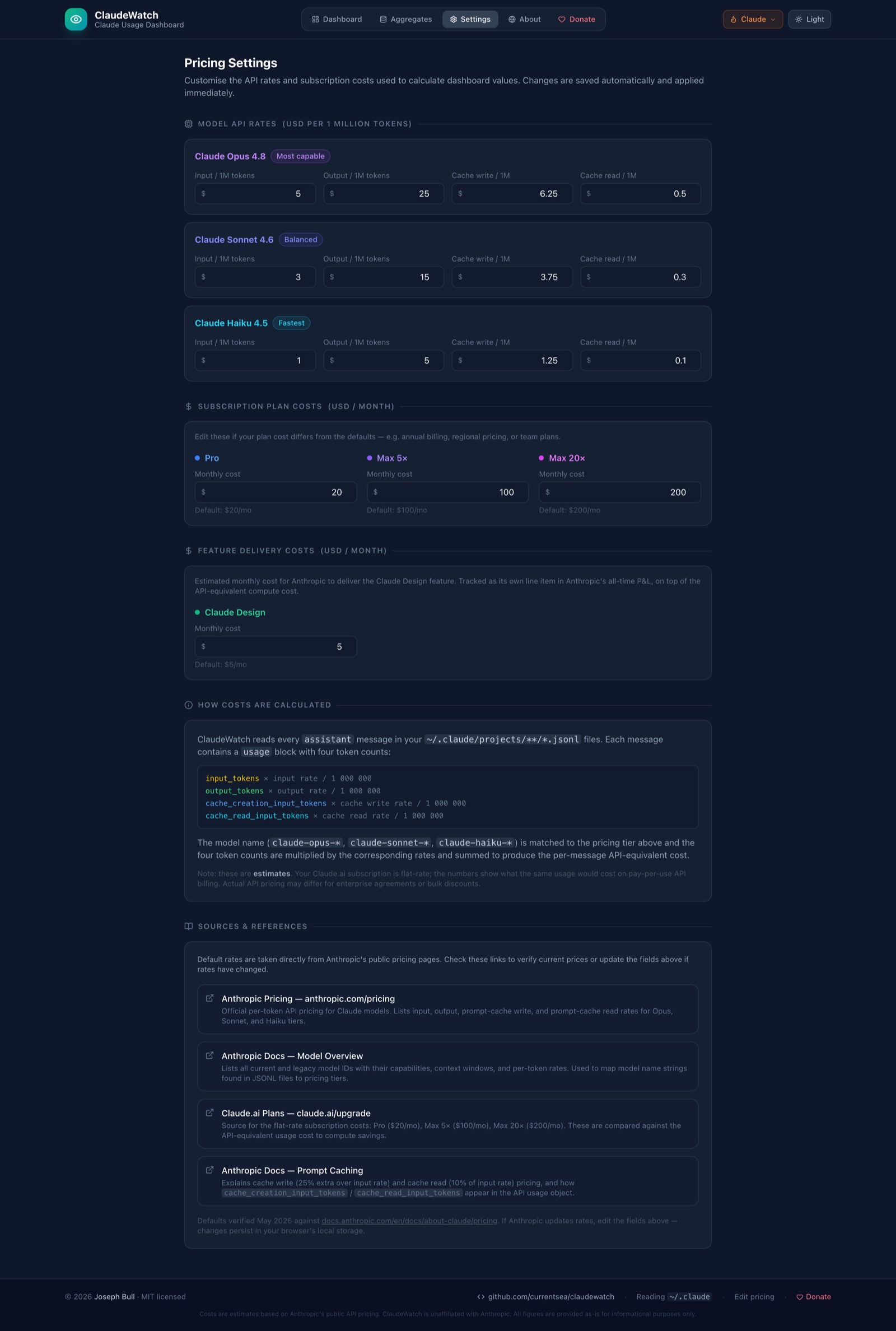Click the heart icon in footer Donate
This screenshot has width=896, height=1331.
click(x=800, y=1297)
